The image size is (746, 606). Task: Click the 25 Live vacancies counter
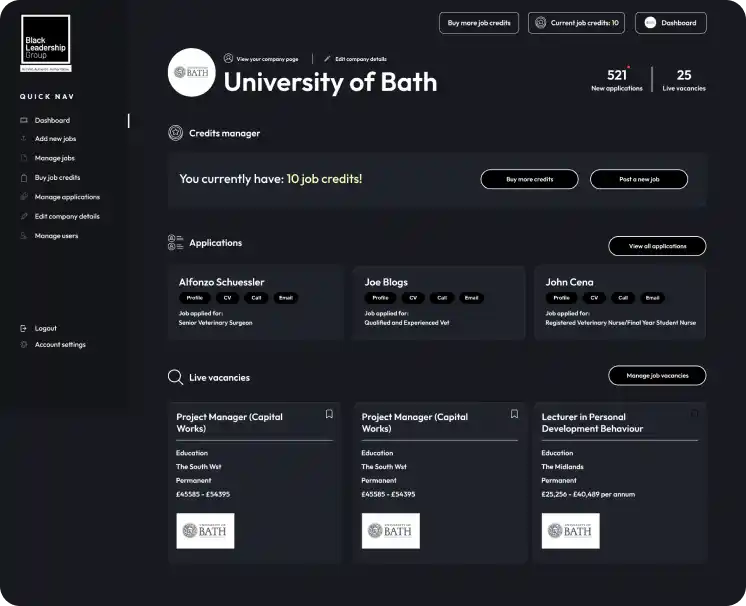pyautogui.click(x=684, y=79)
